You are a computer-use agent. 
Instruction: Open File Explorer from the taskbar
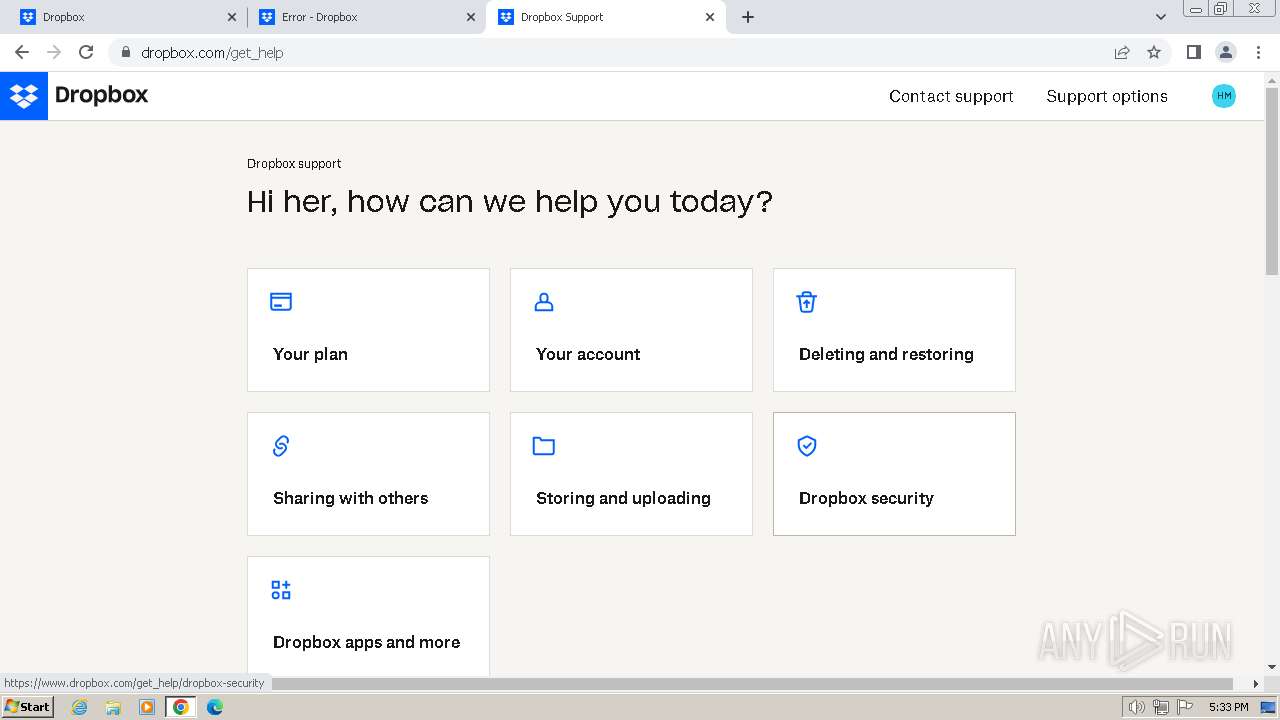click(x=113, y=707)
